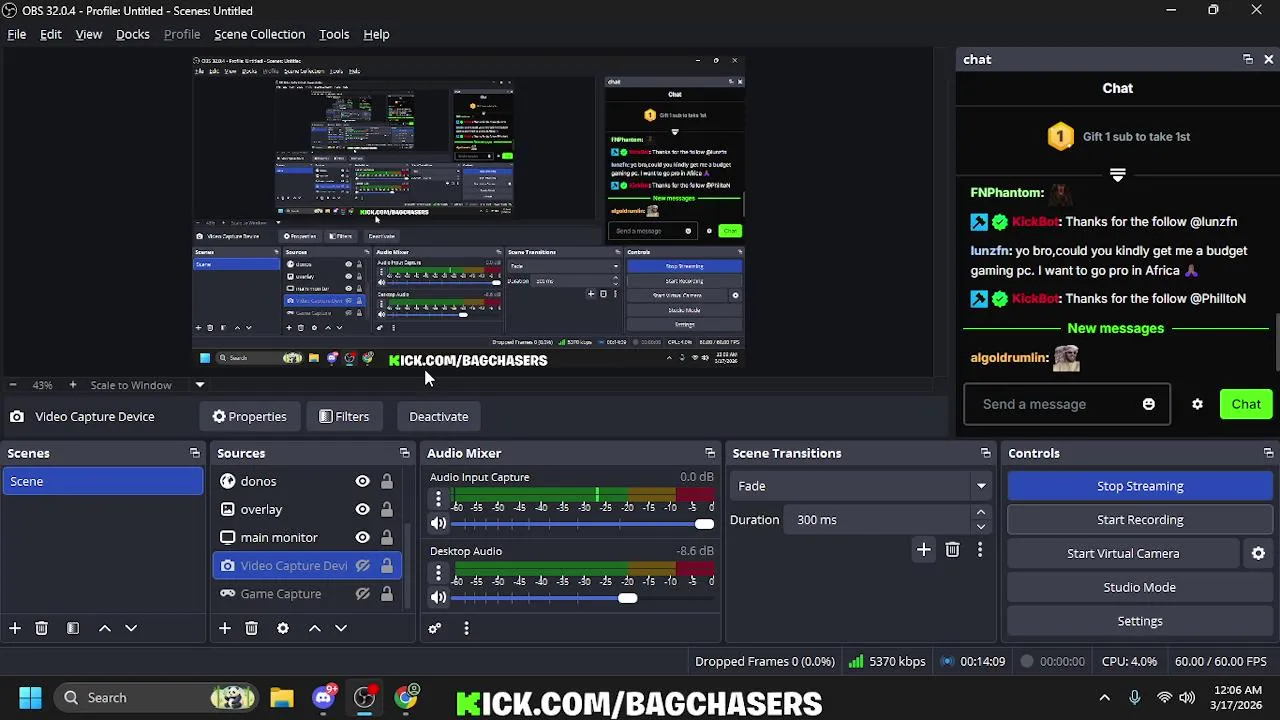Open Settings from Controls panel

[x=1140, y=621]
